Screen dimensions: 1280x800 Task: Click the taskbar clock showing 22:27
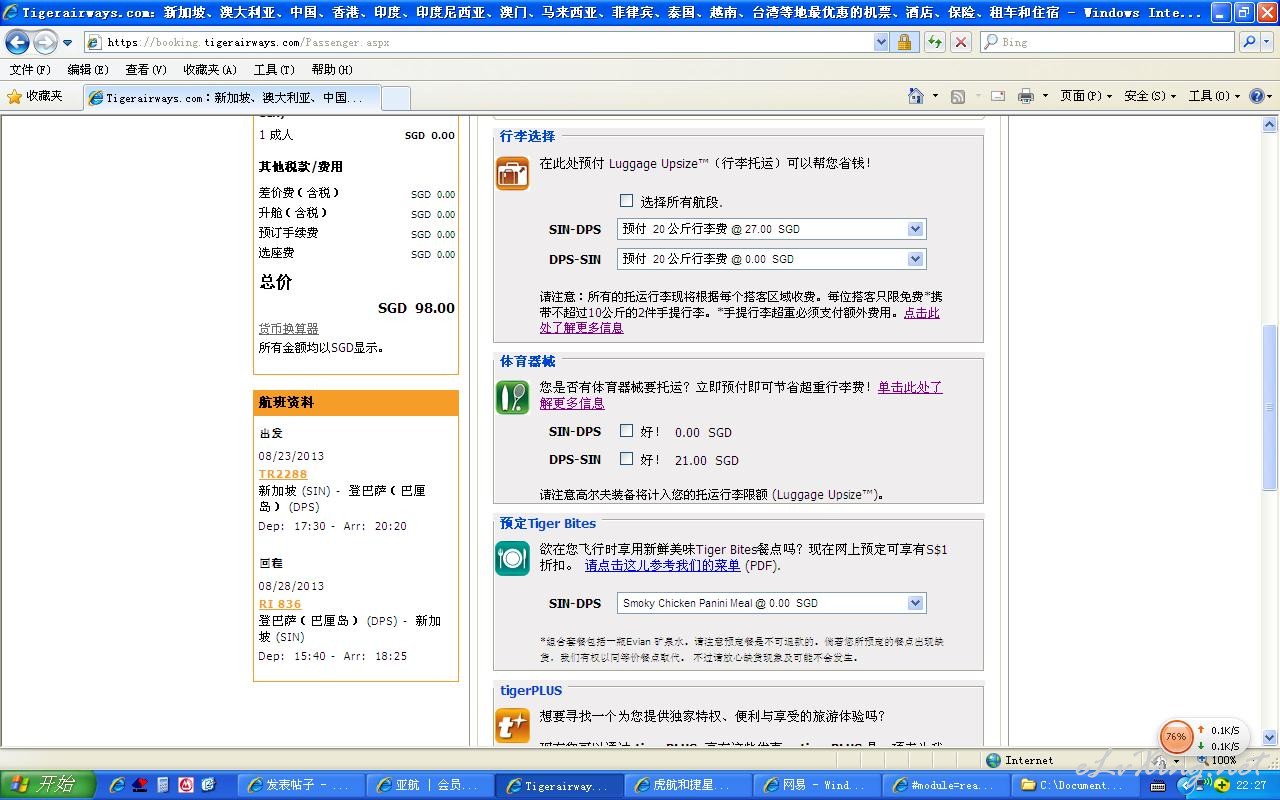click(1251, 785)
